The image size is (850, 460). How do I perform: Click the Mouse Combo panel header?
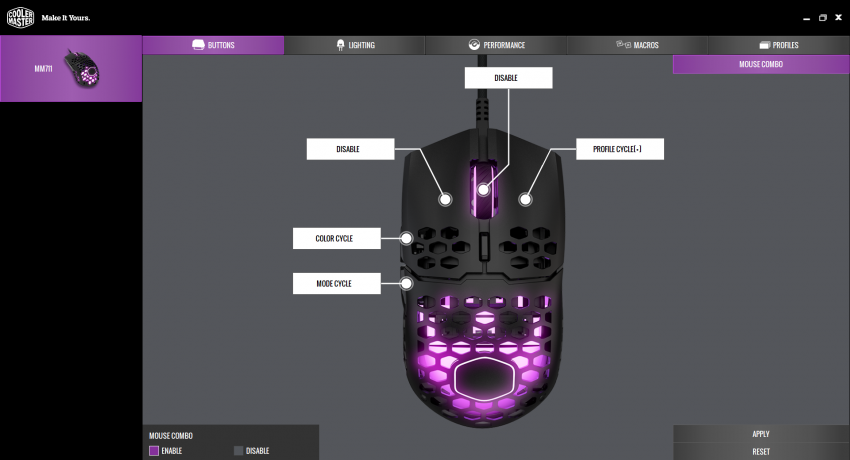click(760, 64)
